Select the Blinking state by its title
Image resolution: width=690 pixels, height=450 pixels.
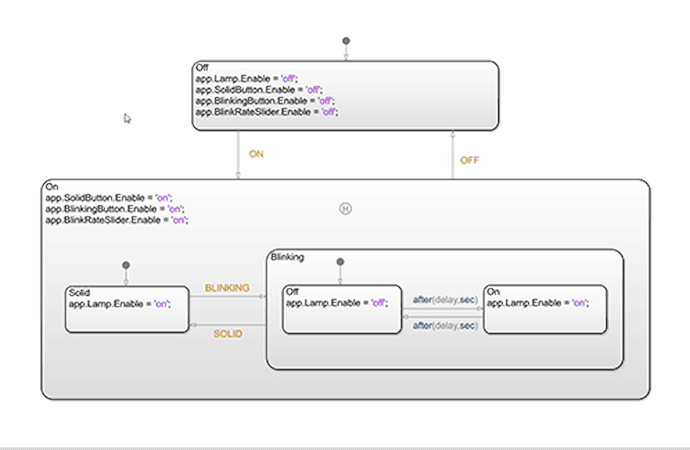tap(288, 257)
